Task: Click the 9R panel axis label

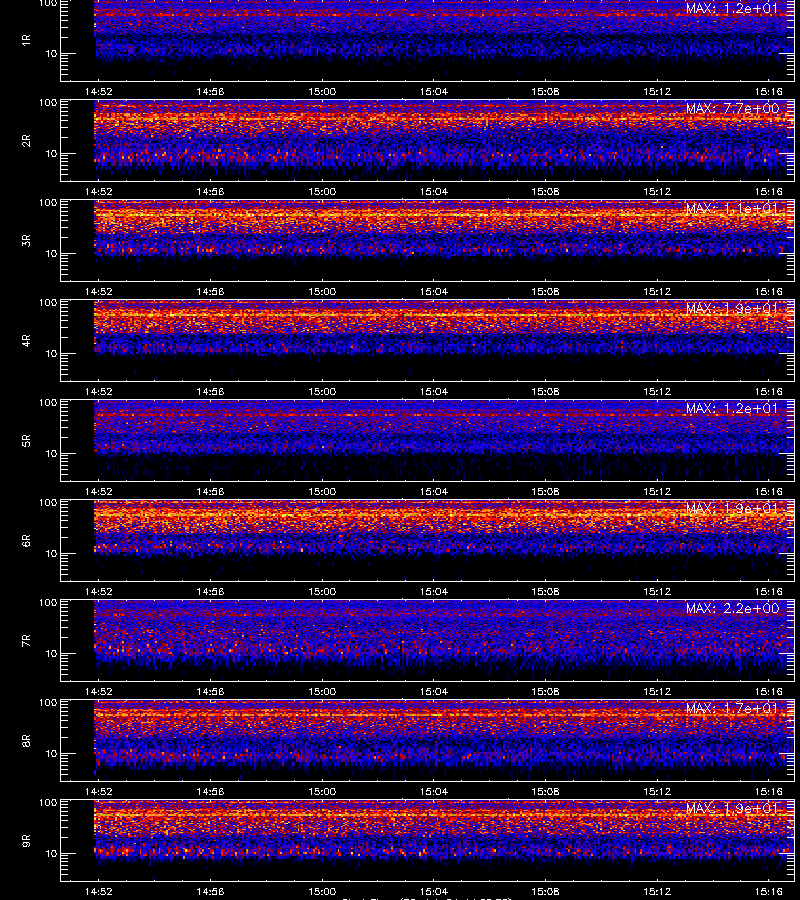Action: [x=26, y=840]
